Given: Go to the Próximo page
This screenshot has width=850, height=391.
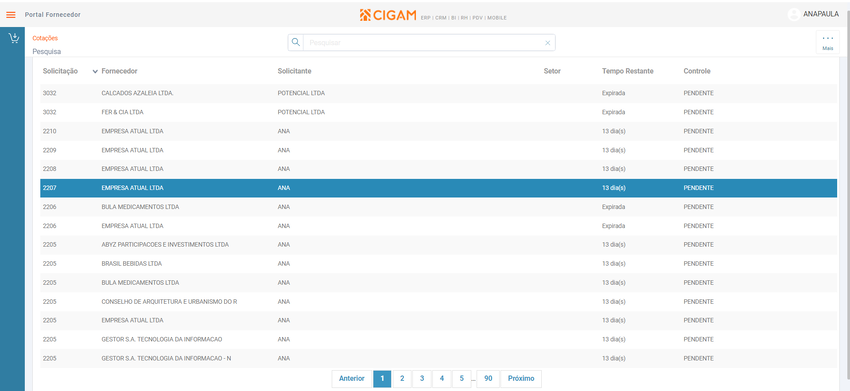Looking at the screenshot, I should click(x=521, y=379).
